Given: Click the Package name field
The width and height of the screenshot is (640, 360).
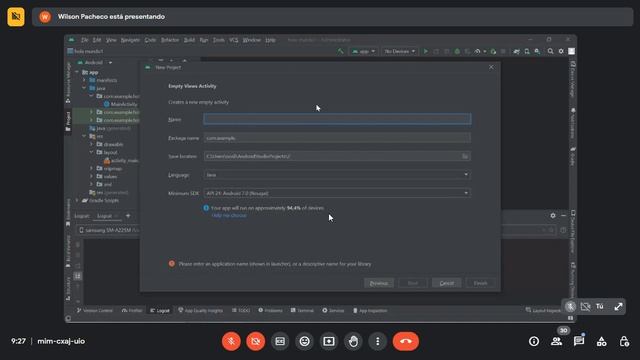Looking at the screenshot, I should [x=337, y=138].
